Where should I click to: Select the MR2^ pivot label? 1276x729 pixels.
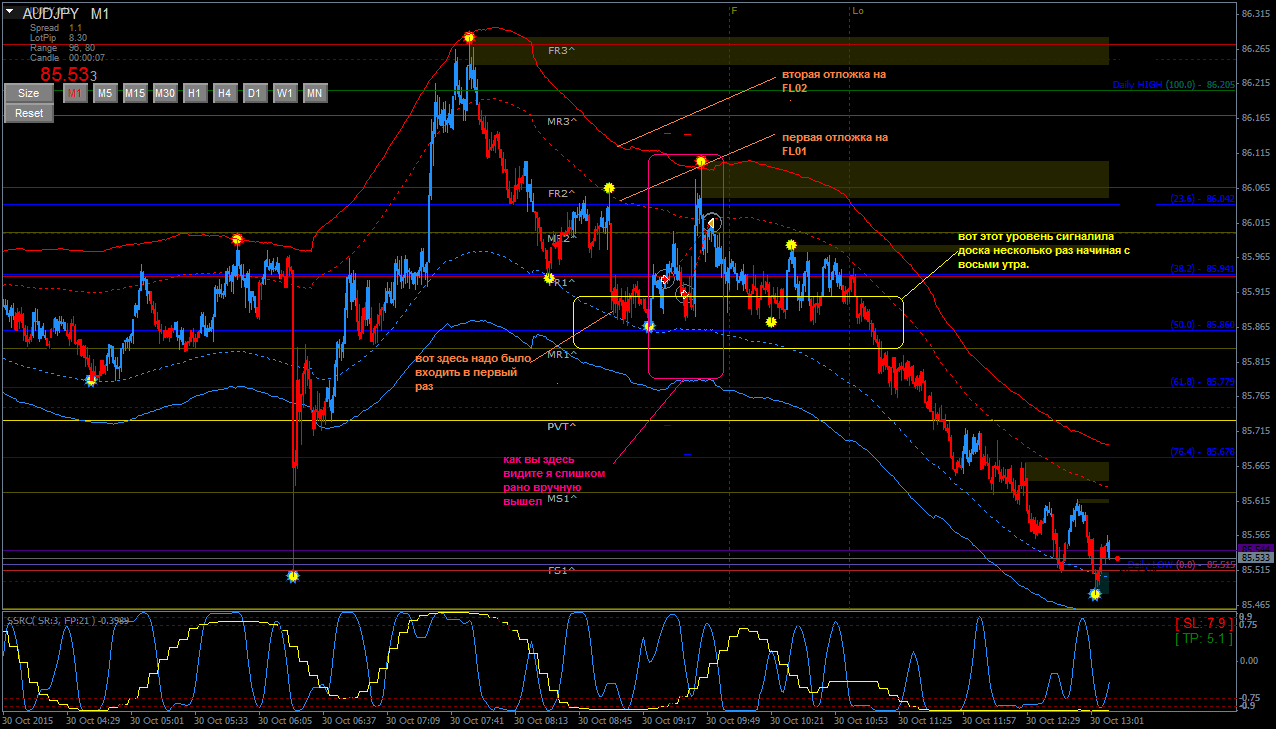point(561,239)
